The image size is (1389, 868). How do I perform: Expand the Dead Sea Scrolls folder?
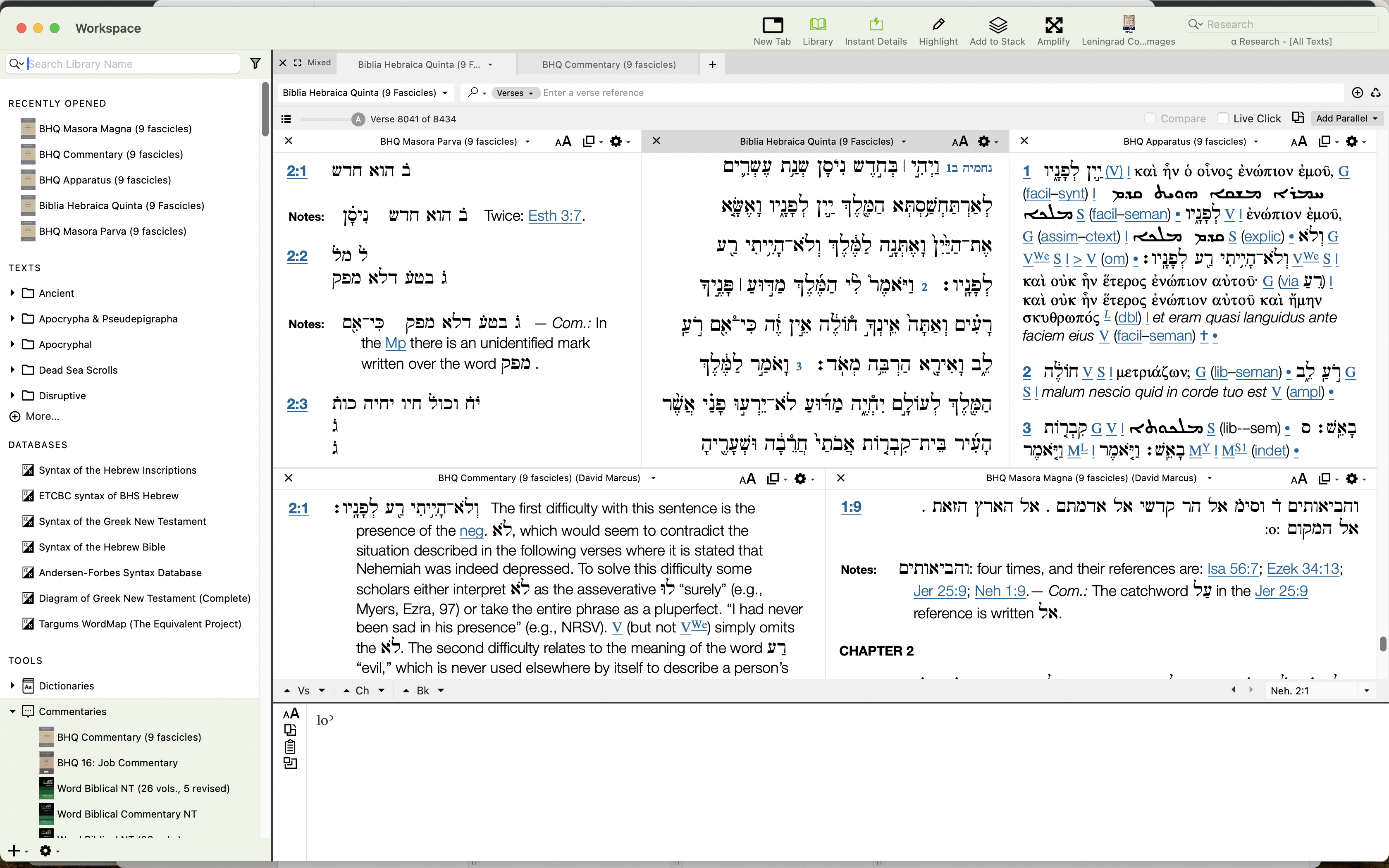12,370
